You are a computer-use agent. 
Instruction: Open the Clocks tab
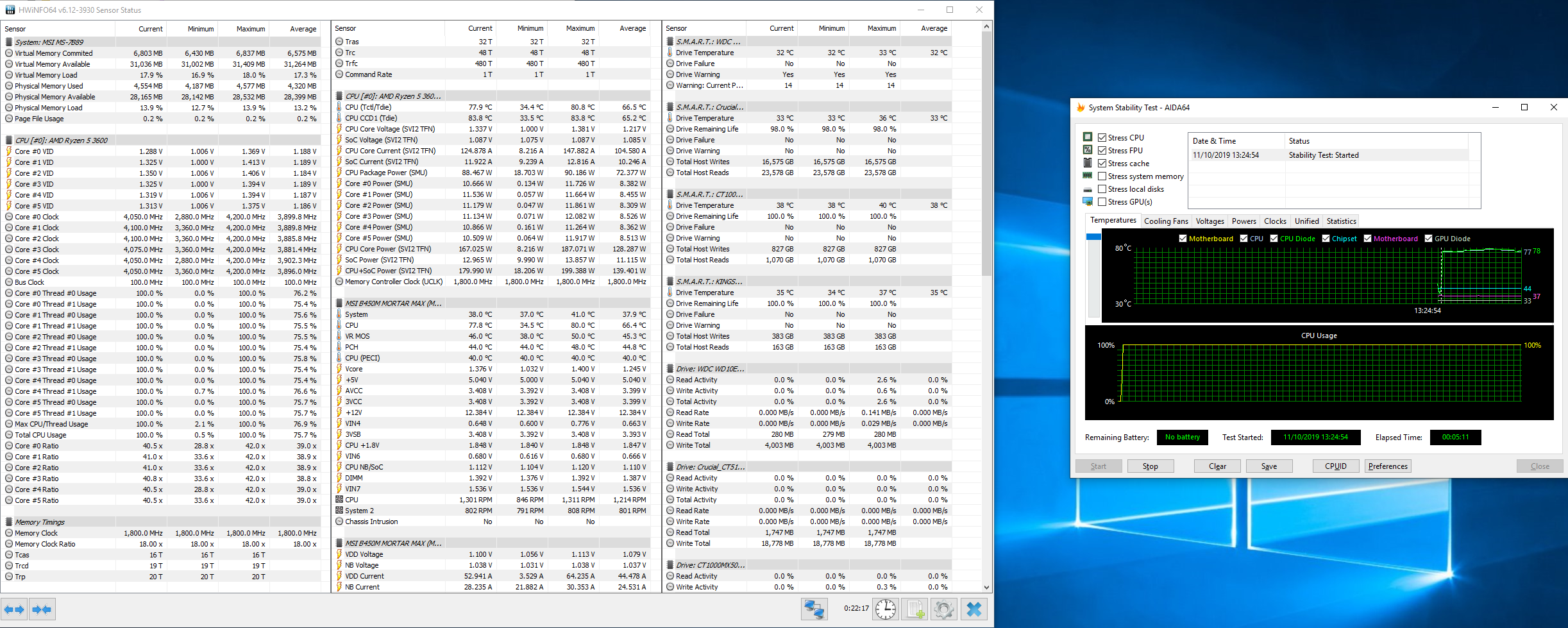pos(1275,221)
